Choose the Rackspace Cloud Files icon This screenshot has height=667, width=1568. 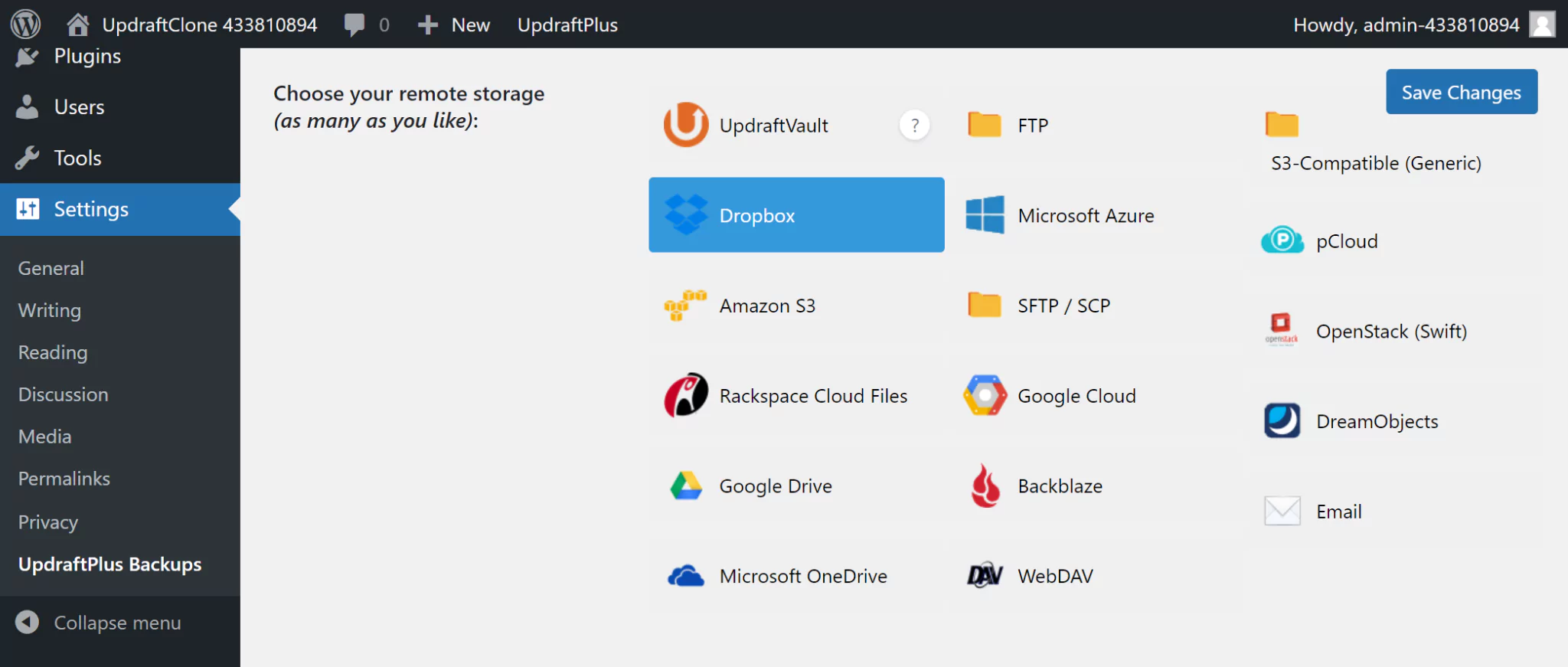pyautogui.click(x=686, y=395)
